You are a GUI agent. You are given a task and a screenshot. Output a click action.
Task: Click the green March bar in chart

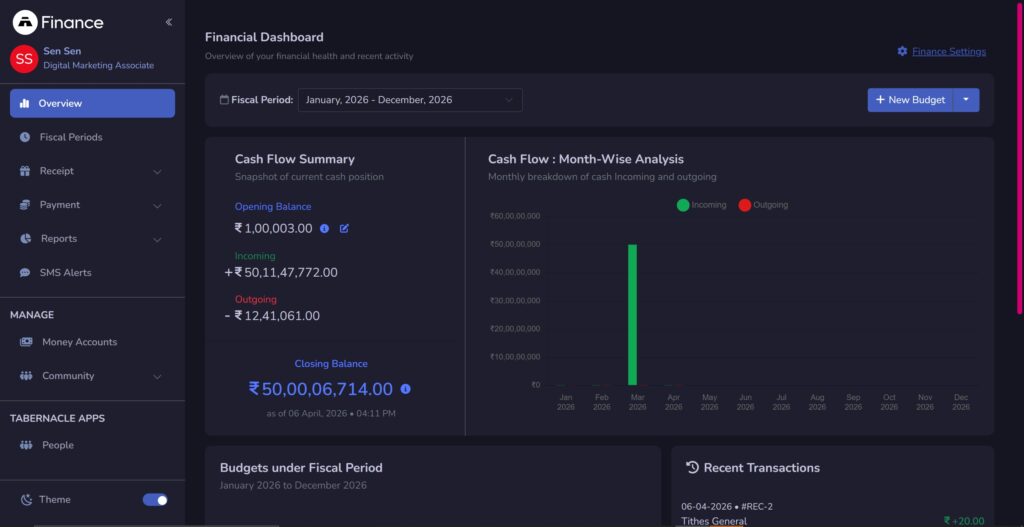pyautogui.click(x=632, y=315)
